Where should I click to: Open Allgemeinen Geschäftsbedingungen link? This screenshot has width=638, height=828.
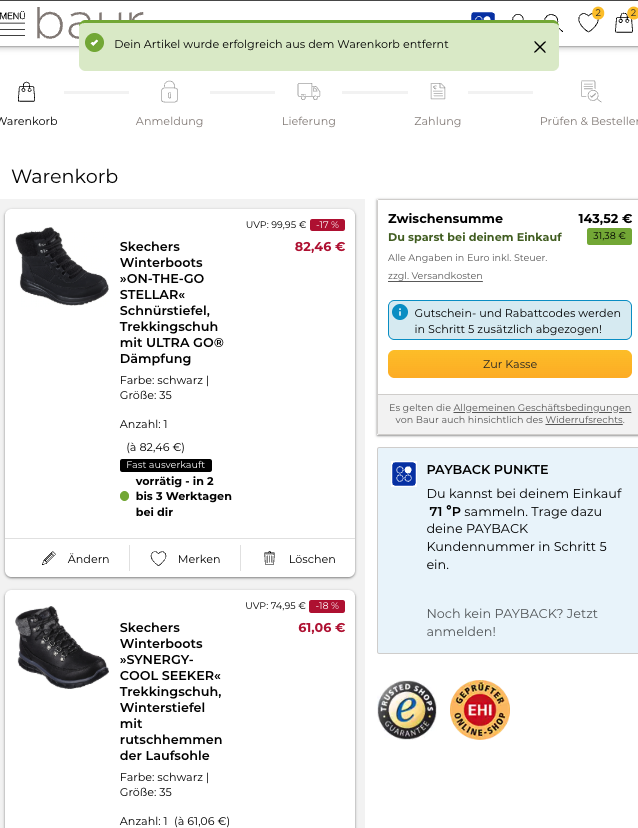(x=542, y=407)
